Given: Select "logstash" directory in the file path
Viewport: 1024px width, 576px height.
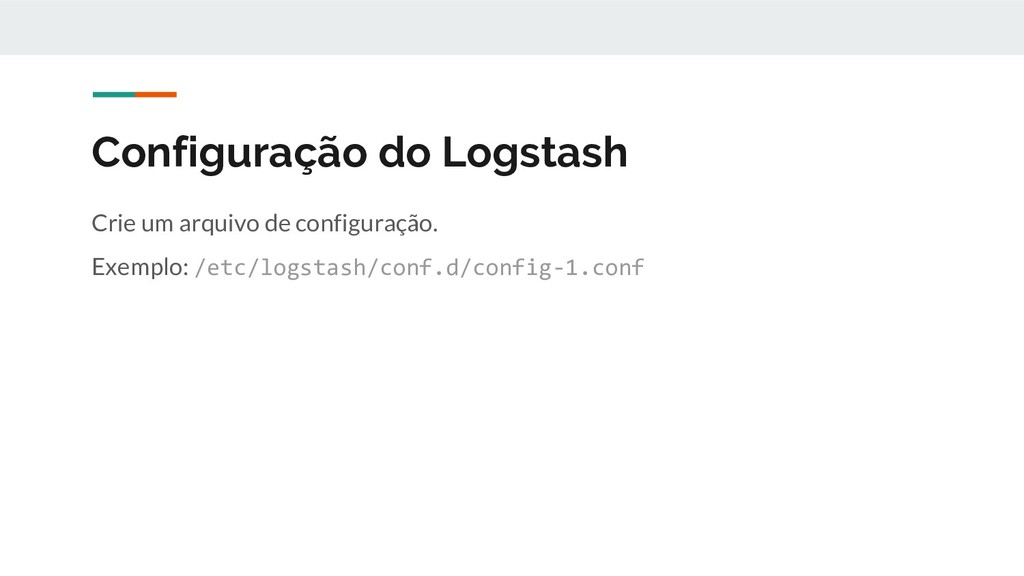Looking at the screenshot, I should [313, 268].
